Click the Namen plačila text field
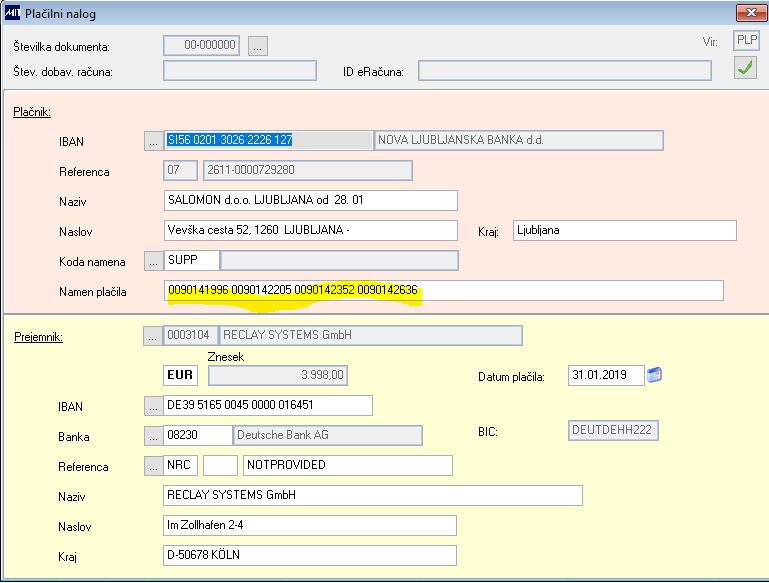 443,290
